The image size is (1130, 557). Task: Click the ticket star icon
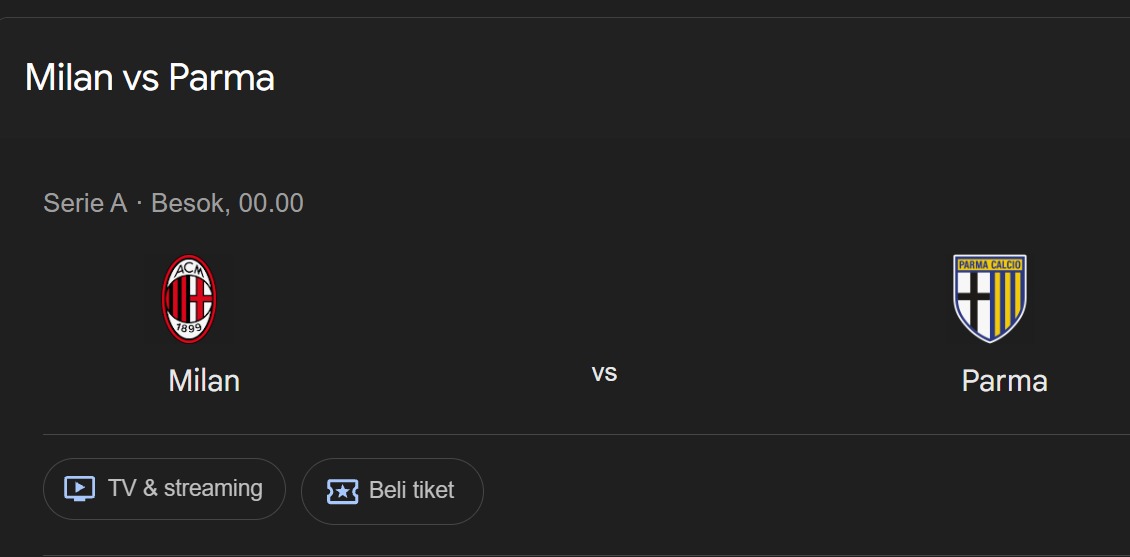(342, 491)
